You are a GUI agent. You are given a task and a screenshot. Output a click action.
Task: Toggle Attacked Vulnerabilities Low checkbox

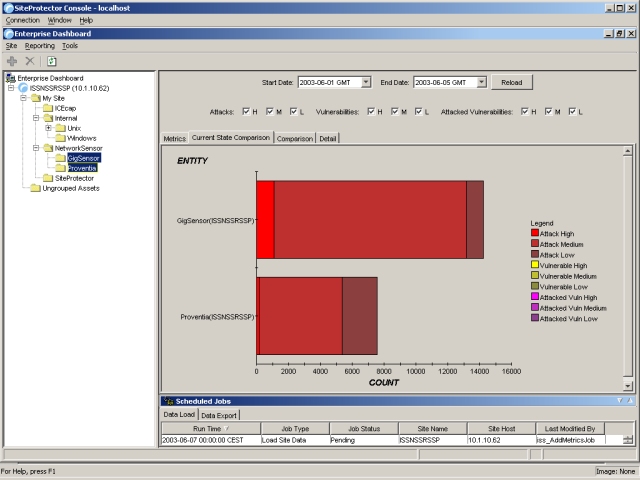[x=572, y=111]
